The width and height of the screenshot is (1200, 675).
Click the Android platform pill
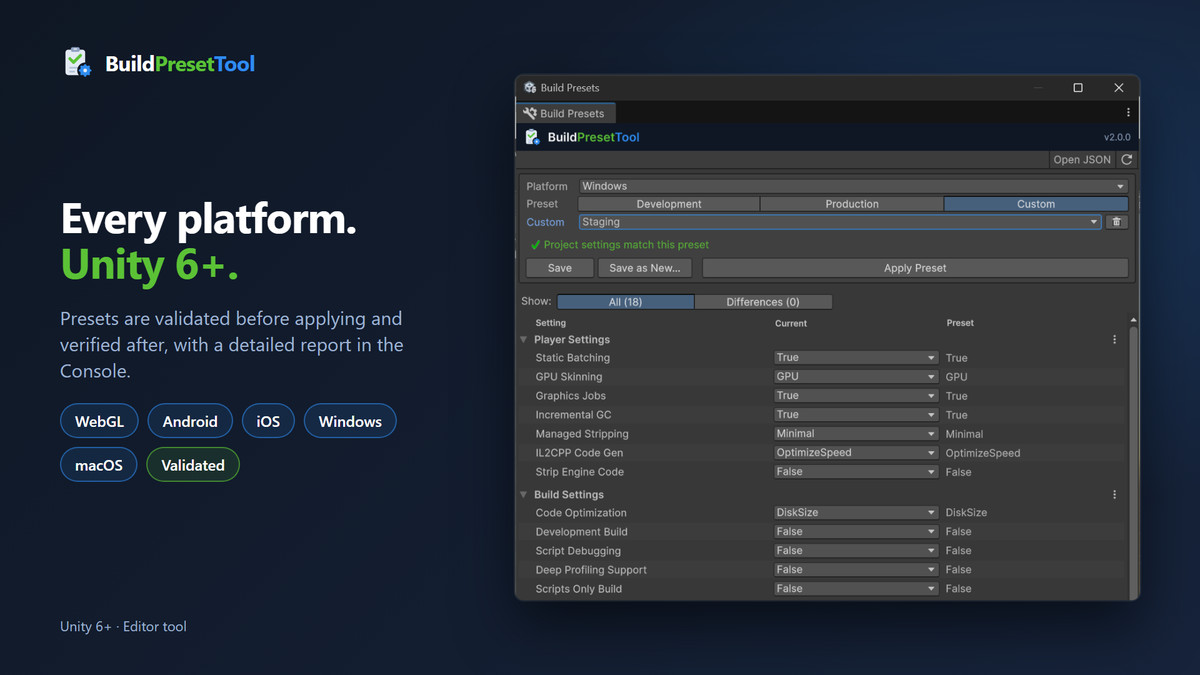(x=190, y=421)
